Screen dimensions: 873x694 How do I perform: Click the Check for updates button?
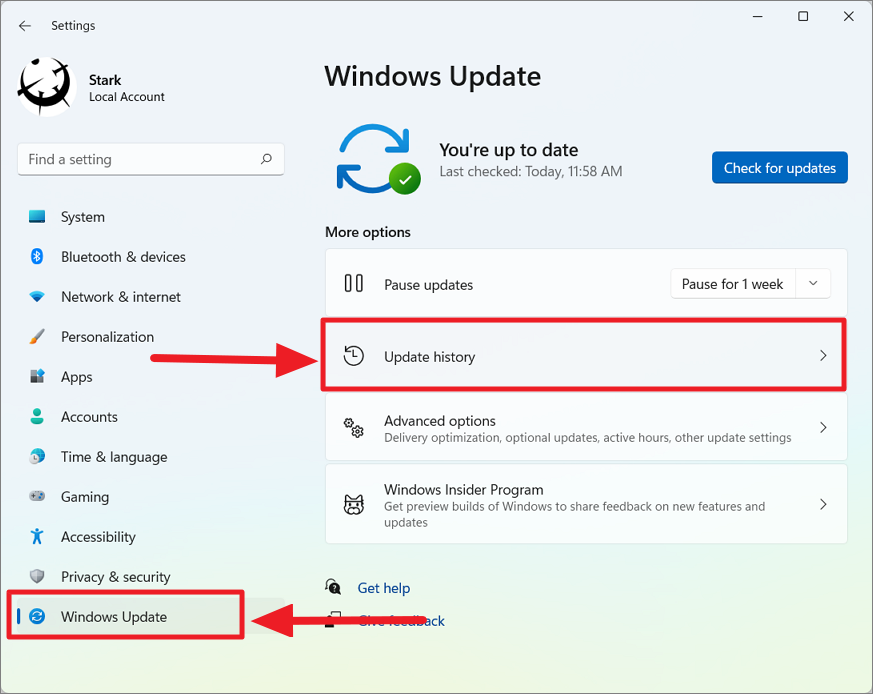[x=779, y=168]
